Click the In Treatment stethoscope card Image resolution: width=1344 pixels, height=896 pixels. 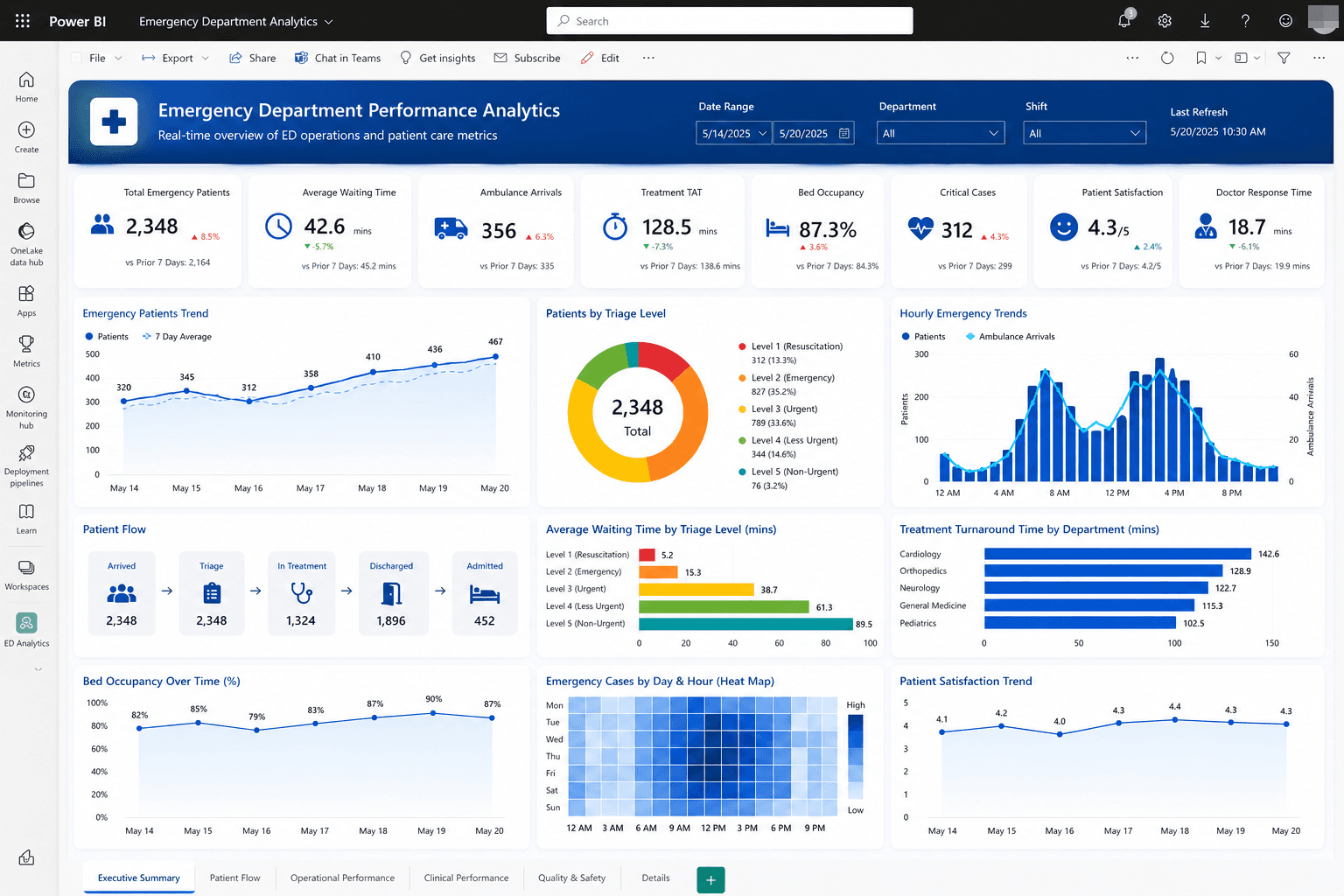[x=301, y=593]
